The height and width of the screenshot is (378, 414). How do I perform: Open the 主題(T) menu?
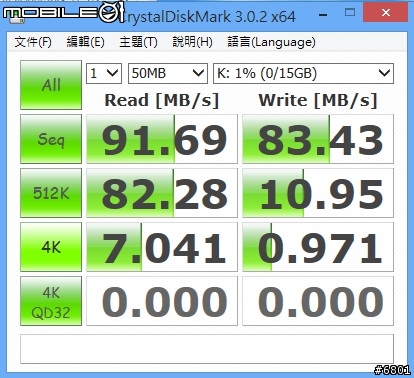138,42
